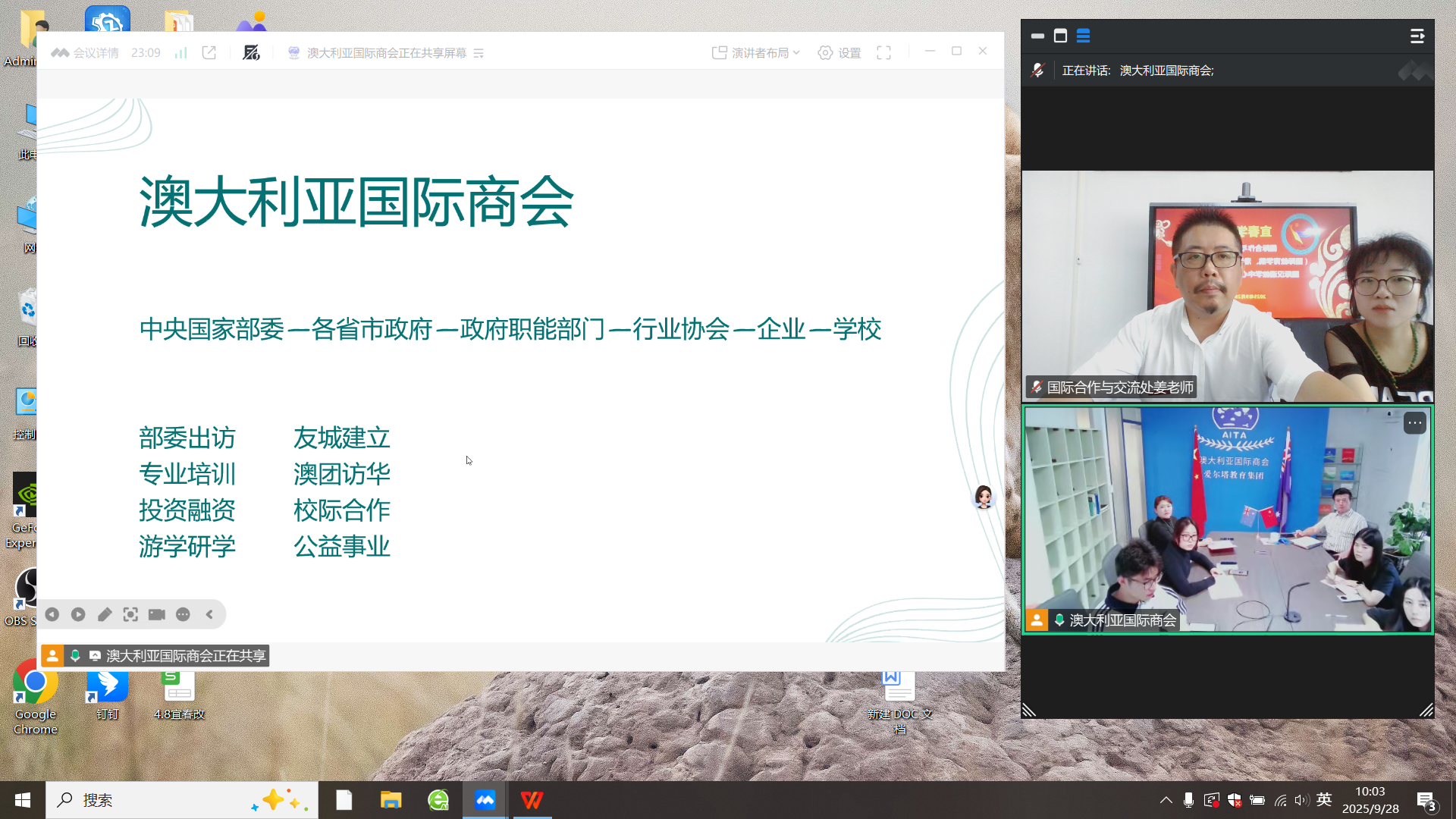Click the pop-out window icon
1456x819 pixels.
(209, 52)
